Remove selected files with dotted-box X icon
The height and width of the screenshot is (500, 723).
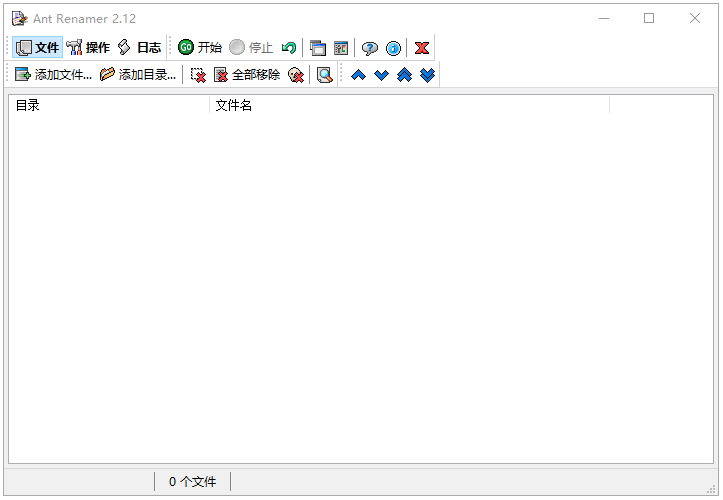point(198,75)
